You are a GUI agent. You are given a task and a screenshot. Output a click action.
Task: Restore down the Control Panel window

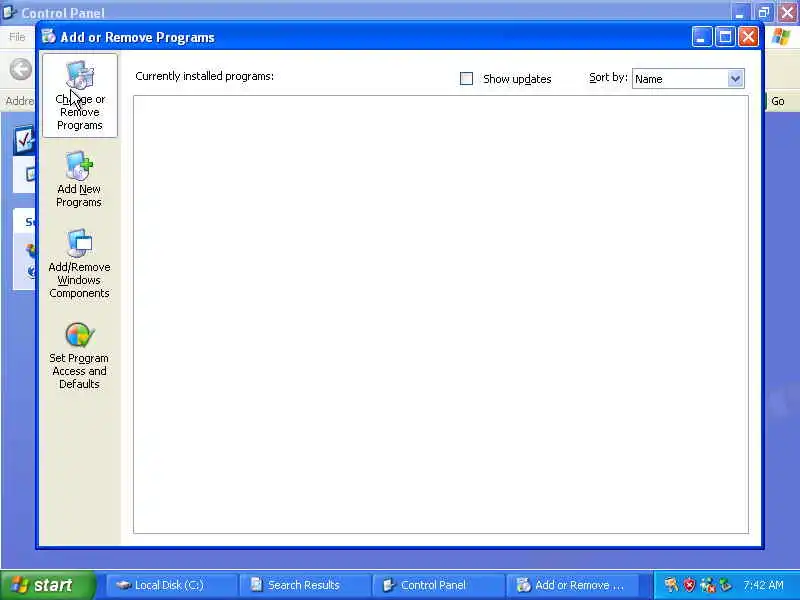point(764,12)
